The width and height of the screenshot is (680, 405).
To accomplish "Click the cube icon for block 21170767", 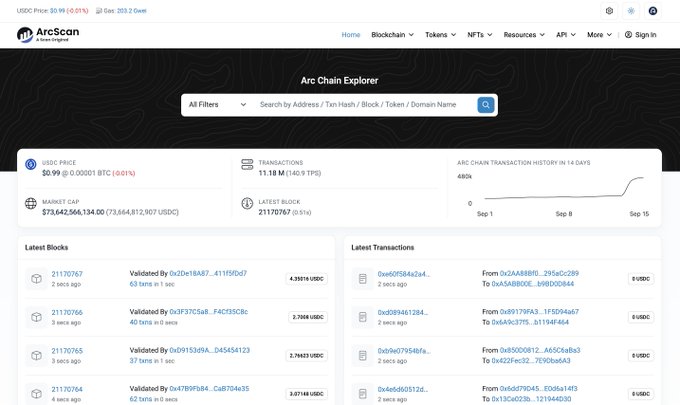I will tap(36, 279).
